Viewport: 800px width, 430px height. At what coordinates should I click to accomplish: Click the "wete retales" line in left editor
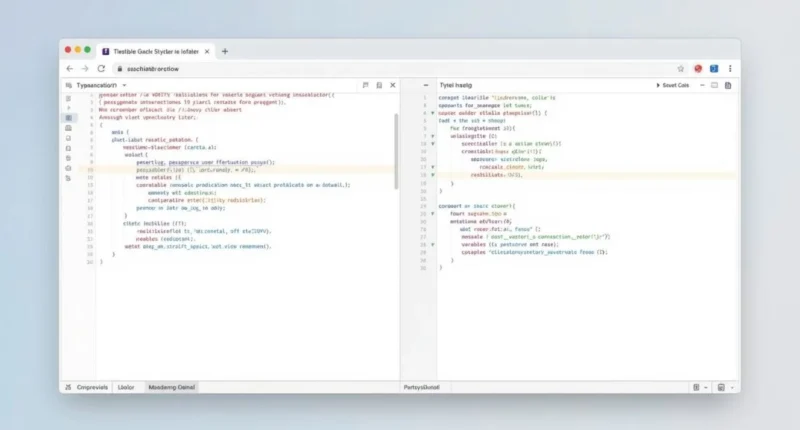[x=158, y=178]
